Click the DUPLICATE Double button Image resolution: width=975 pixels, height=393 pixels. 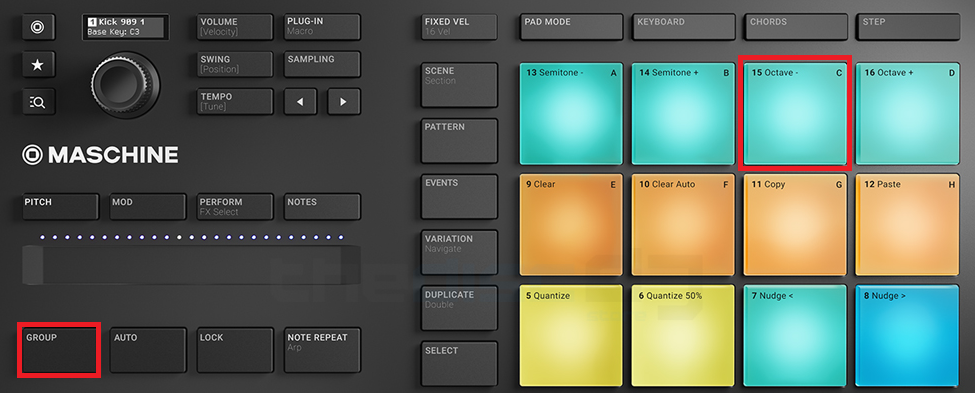pos(460,308)
